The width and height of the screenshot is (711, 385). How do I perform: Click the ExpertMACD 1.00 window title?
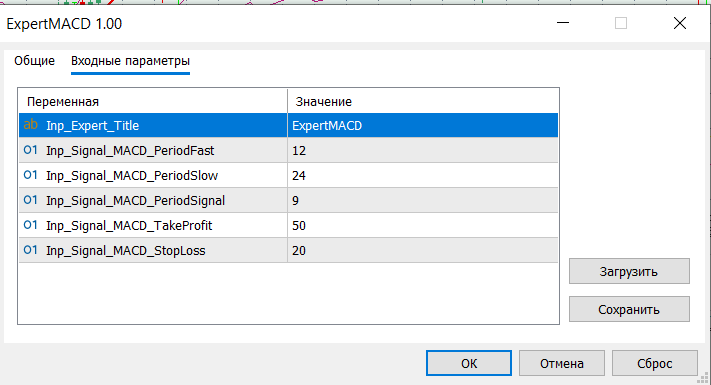[64, 24]
